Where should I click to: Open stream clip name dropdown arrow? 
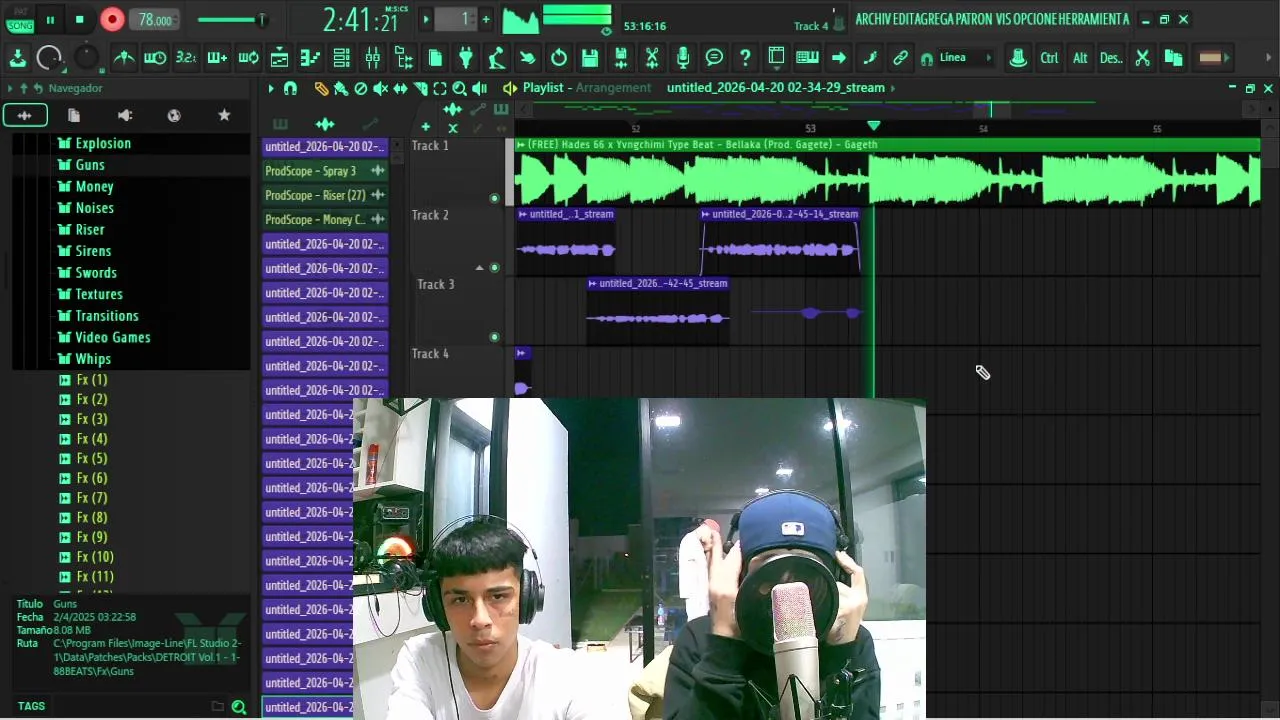tap(892, 88)
